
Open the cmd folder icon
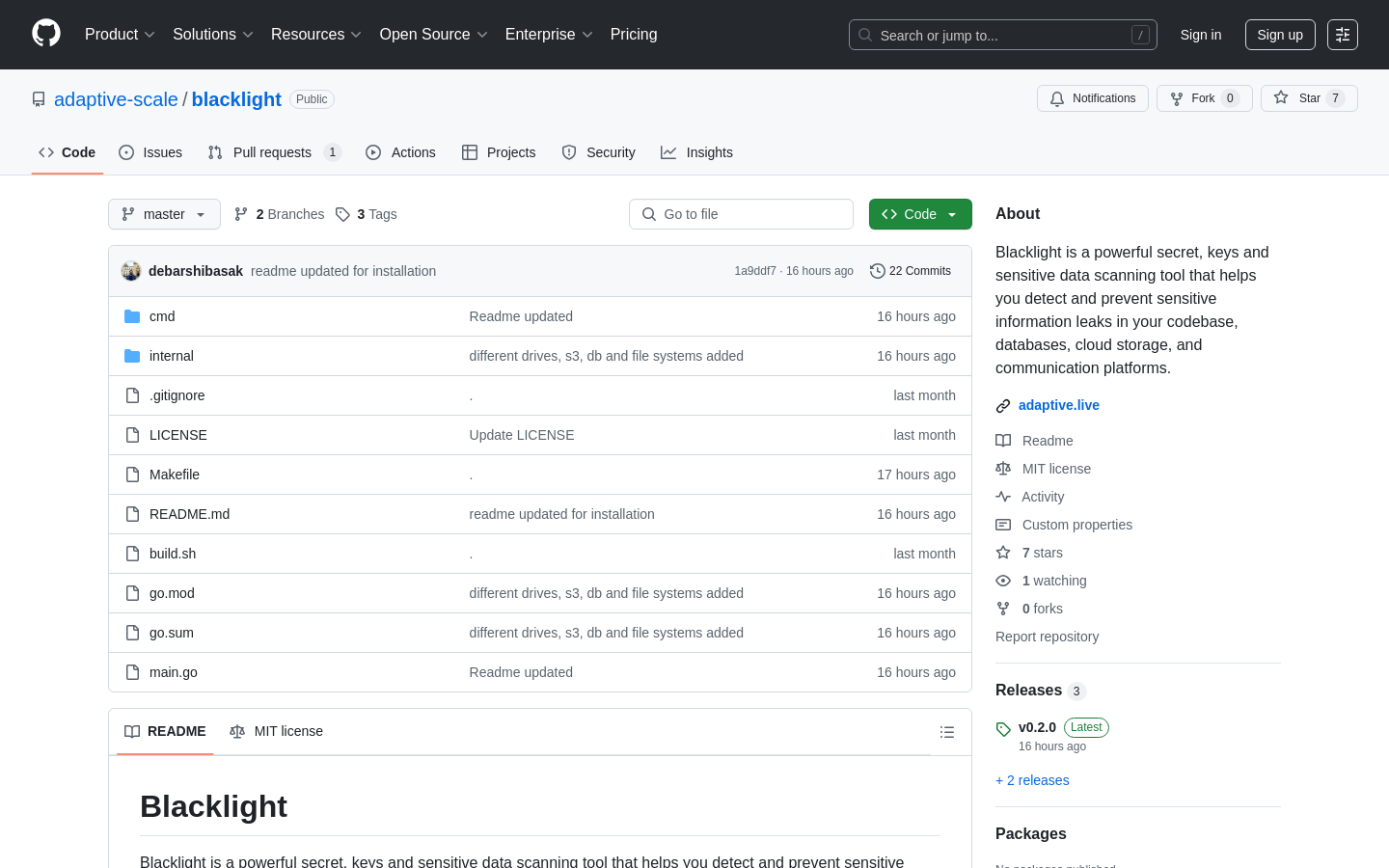(x=132, y=316)
